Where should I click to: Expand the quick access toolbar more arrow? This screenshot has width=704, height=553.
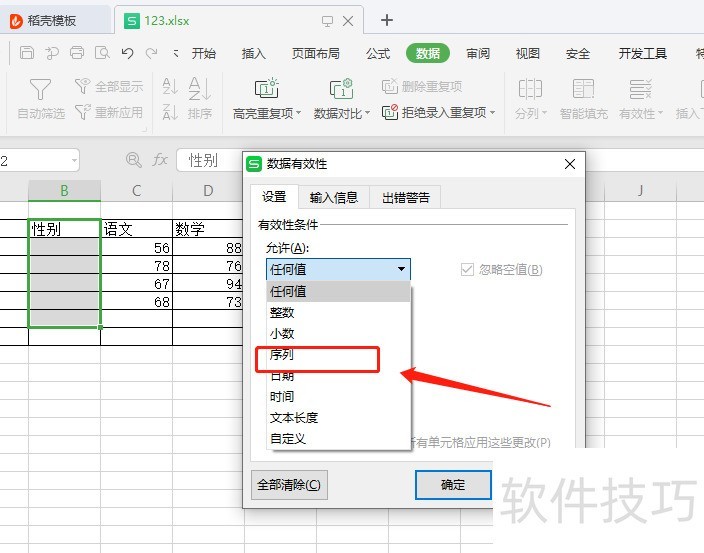[176, 53]
